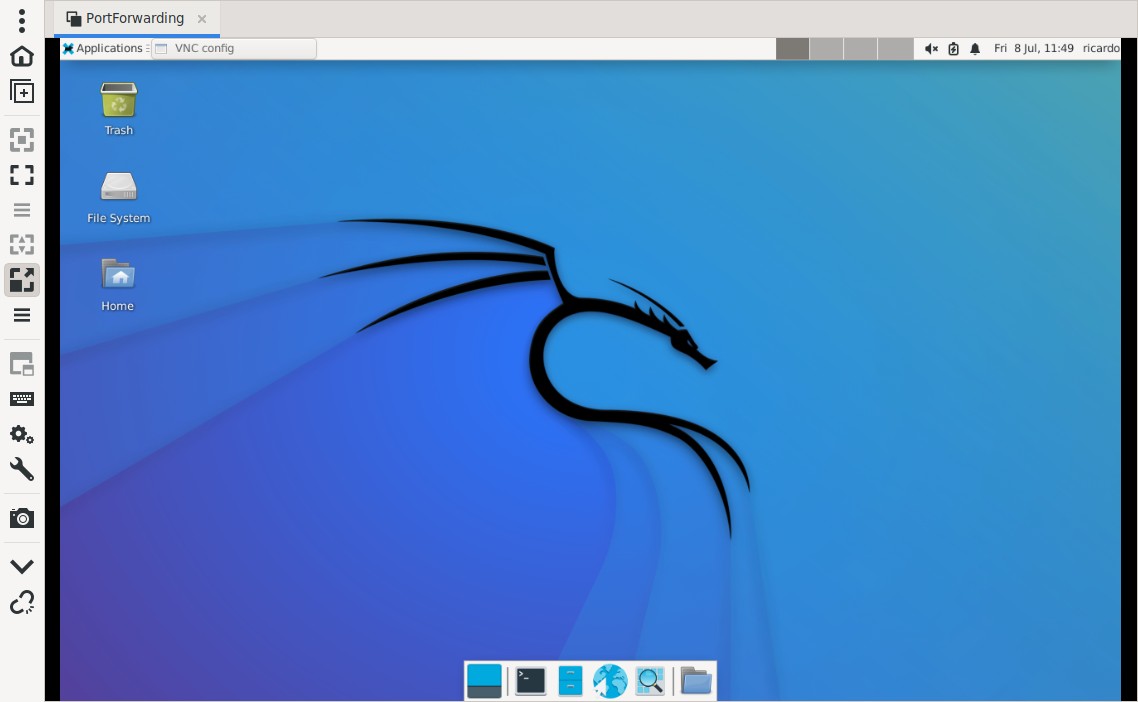Toggle fullscreen mode with the four-corner brackets icon
The width and height of the screenshot is (1138, 702).
(x=22, y=174)
